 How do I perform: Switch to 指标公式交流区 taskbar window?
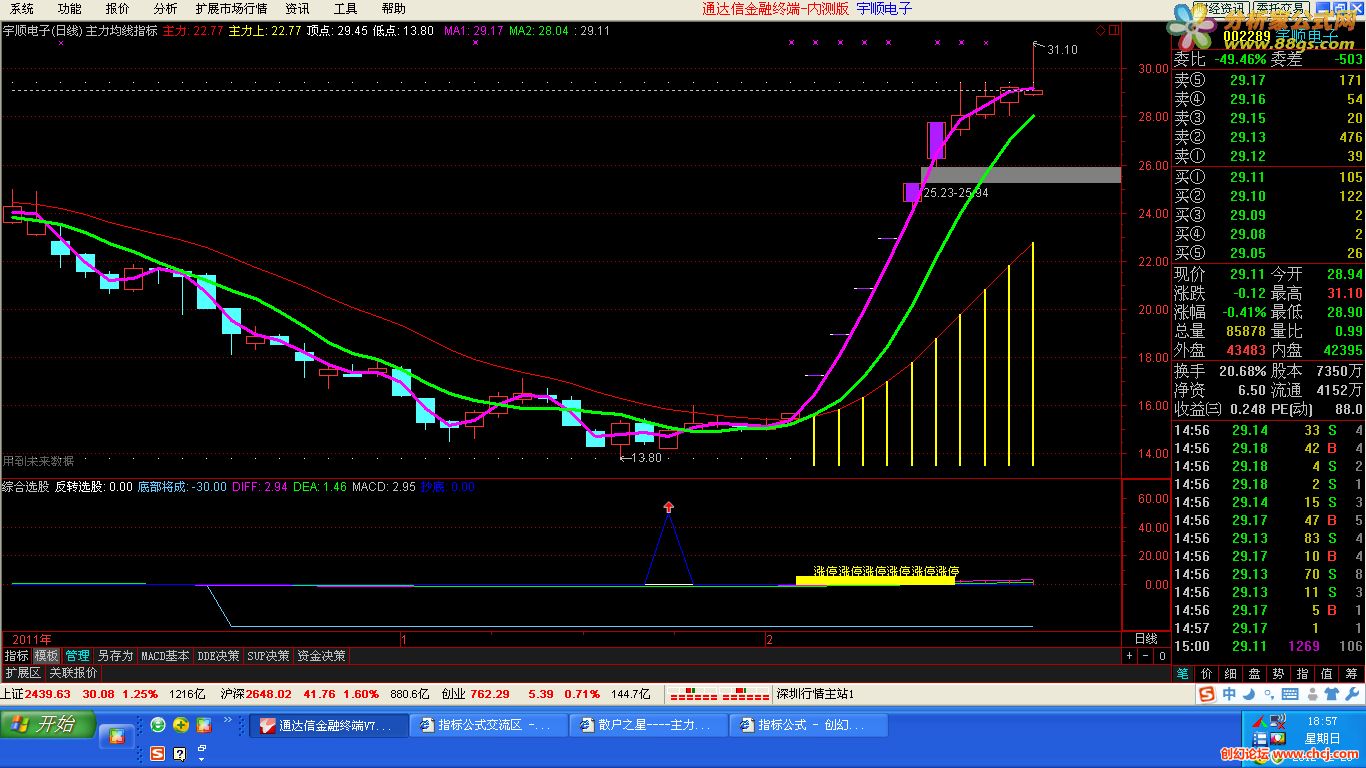click(x=487, y=725)
